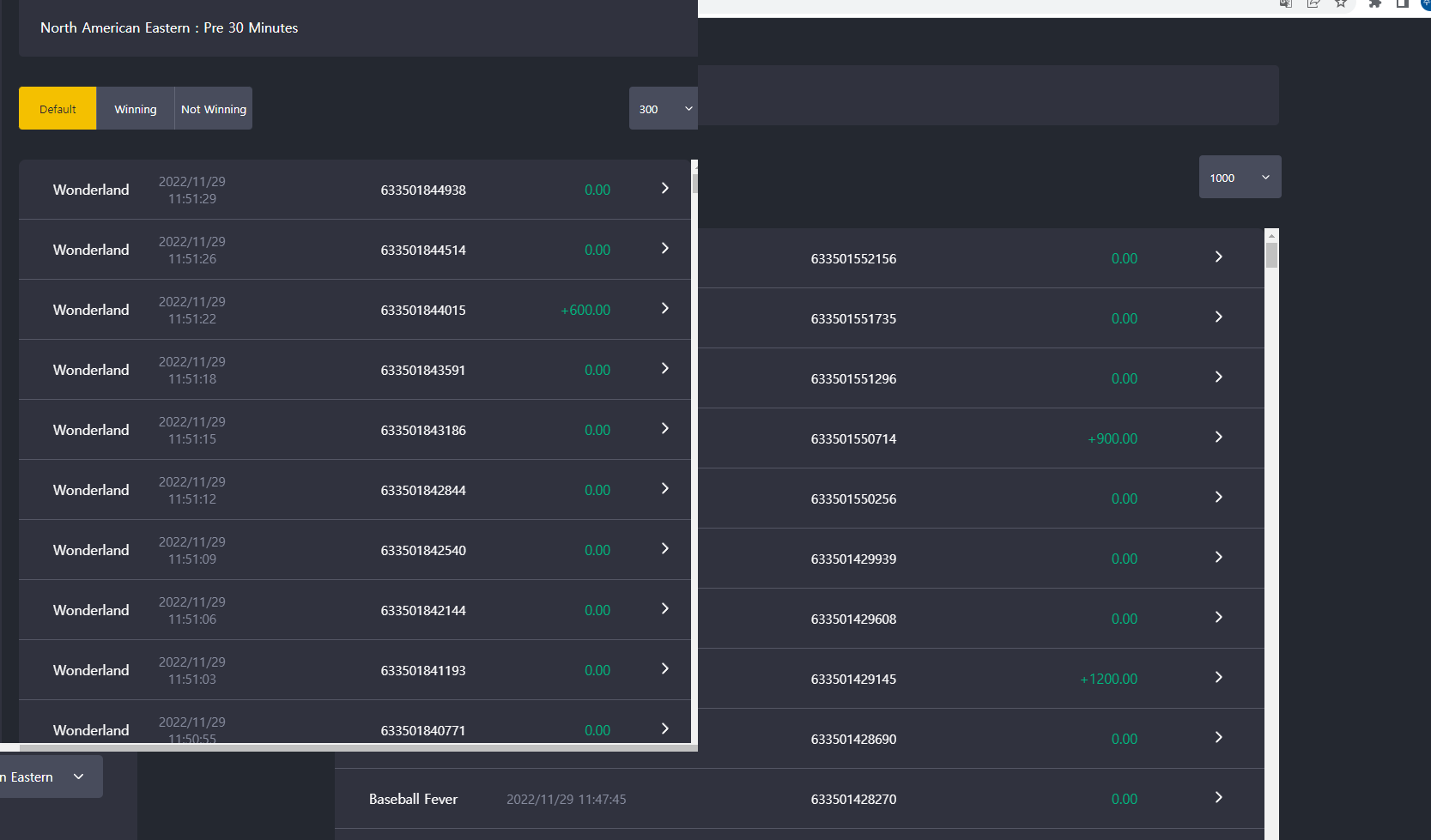Open chevron of background row 633501428690
Viewport: 1431px width, 840px height.
[x=1218, y=737]
